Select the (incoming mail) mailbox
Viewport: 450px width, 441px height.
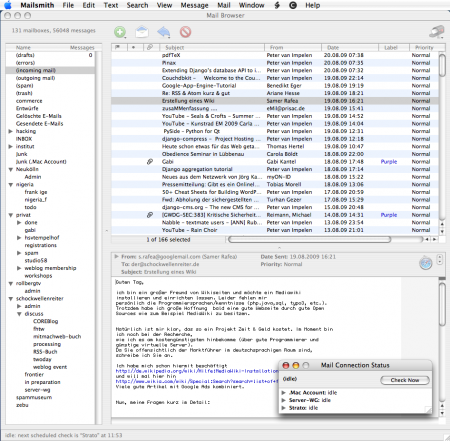pos(50,70)
